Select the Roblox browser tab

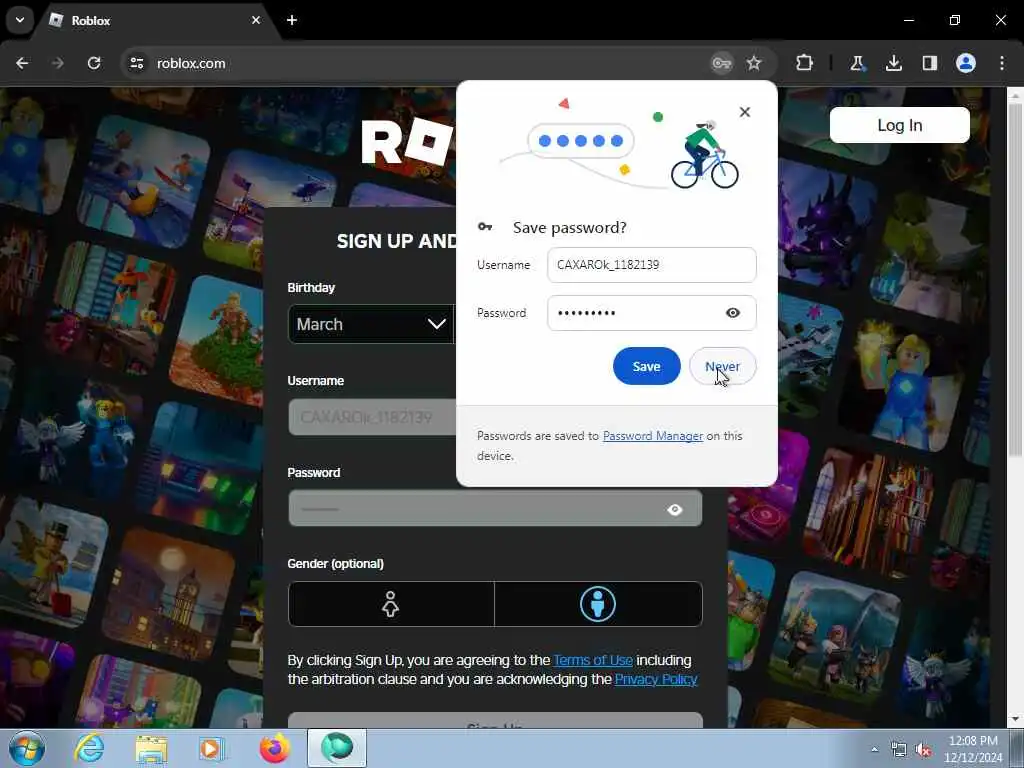157,21
